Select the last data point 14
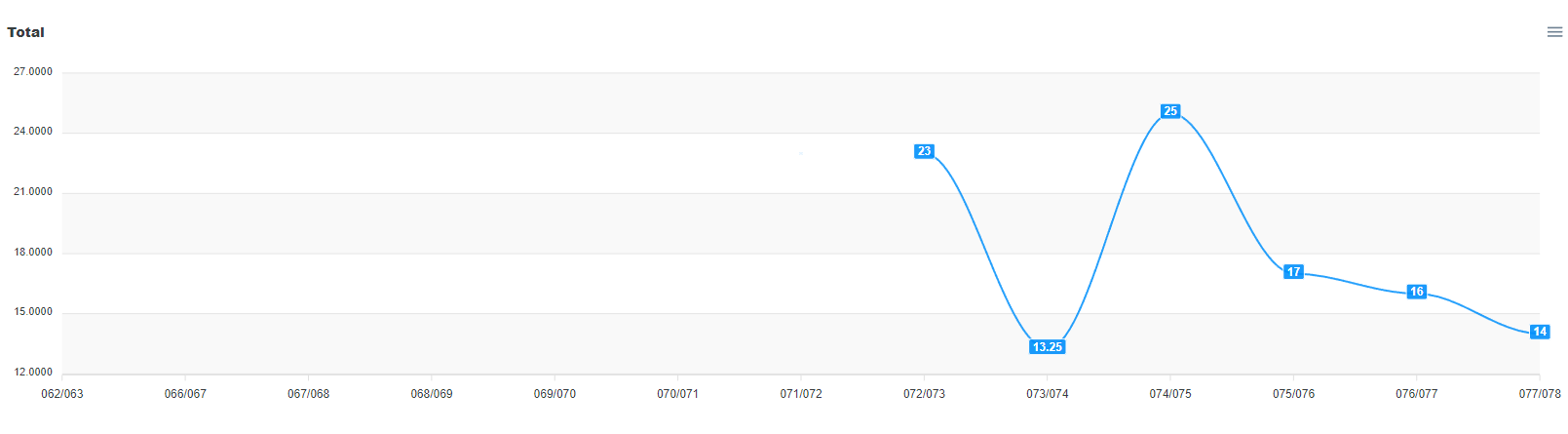1568x434 pixels. point(1540,332)
